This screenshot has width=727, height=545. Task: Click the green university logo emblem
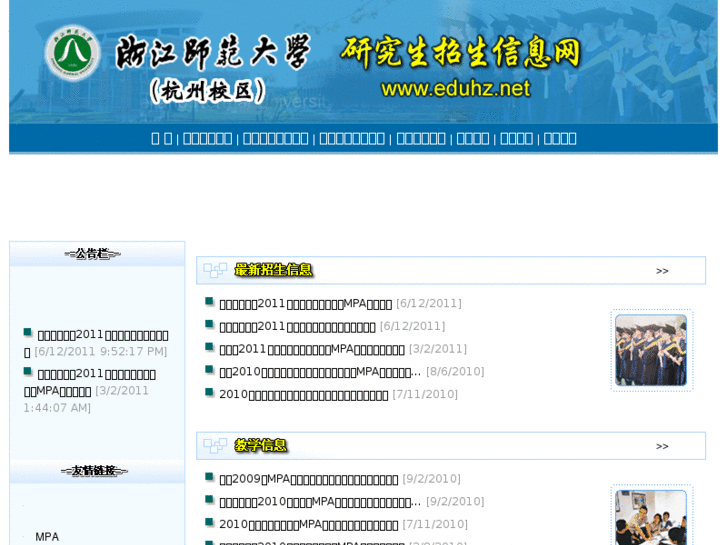[73, 53]
